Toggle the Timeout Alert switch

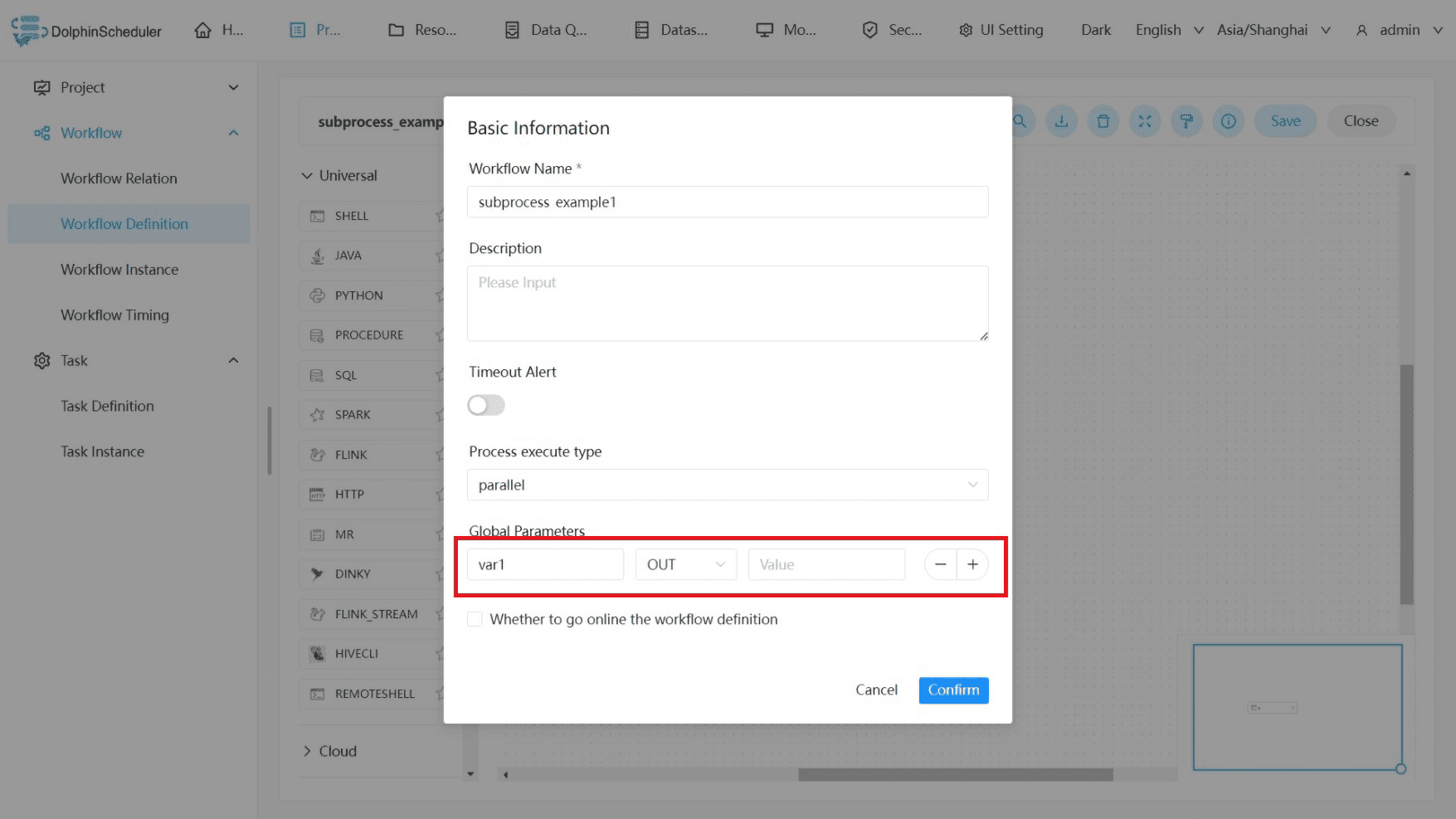[x=486, y=405]
